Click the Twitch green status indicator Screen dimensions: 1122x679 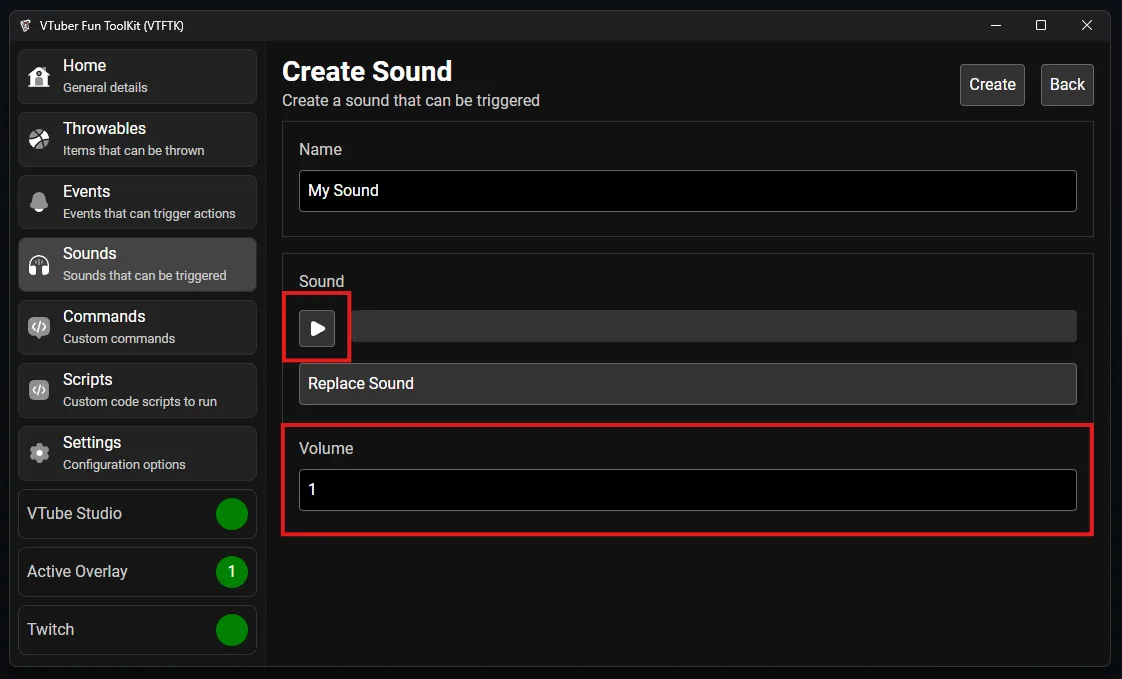(x=232, y=630)
